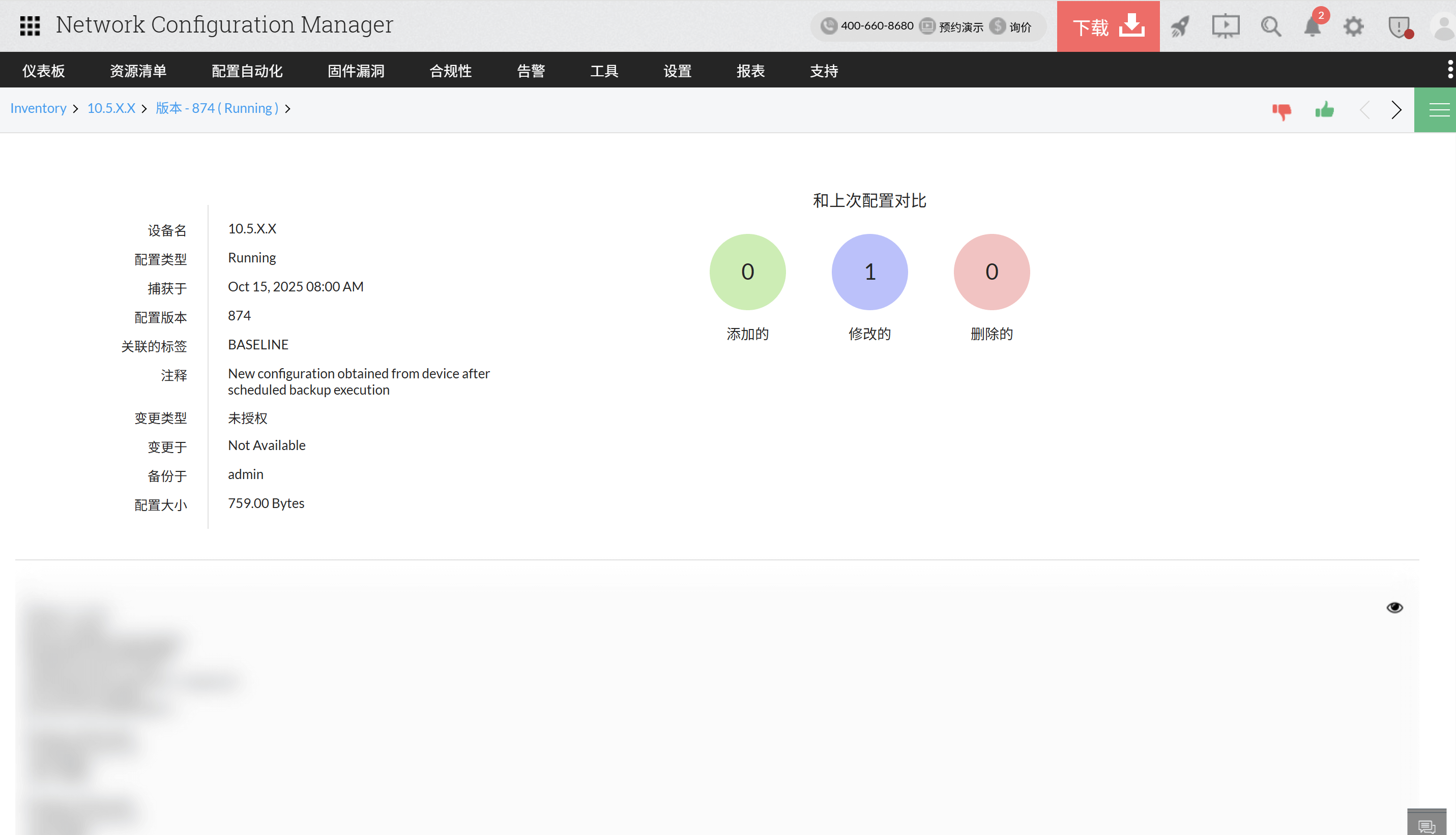Expand the 10.5.X.X breadcrumb chevron

point(144,109)
